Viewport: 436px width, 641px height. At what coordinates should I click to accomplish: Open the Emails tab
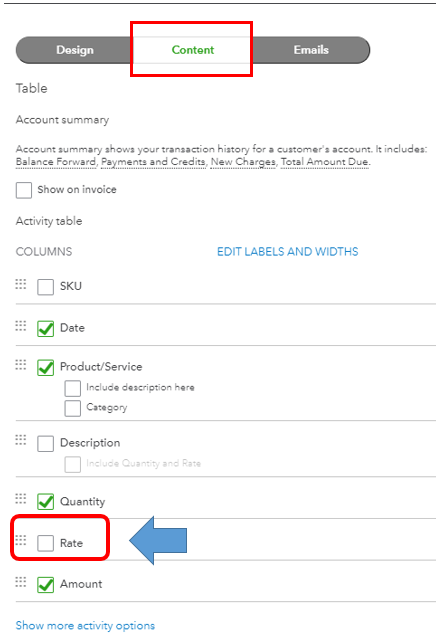pos(311,50)
